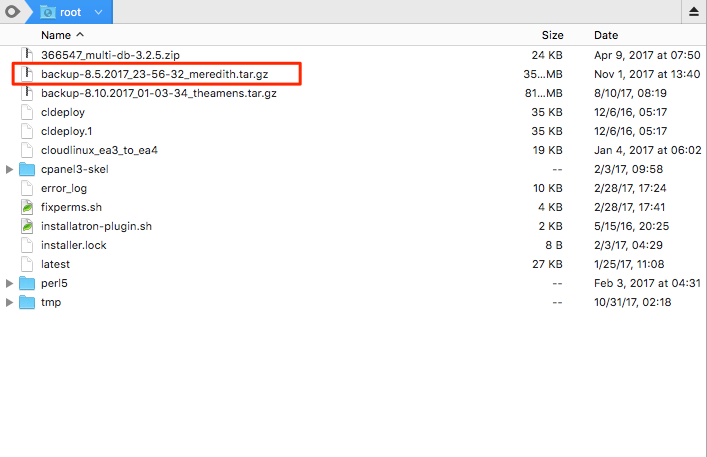707x457 pixels.
Task: Click the backup theamens tar.gz file icon
Action: tap(27, 93)
